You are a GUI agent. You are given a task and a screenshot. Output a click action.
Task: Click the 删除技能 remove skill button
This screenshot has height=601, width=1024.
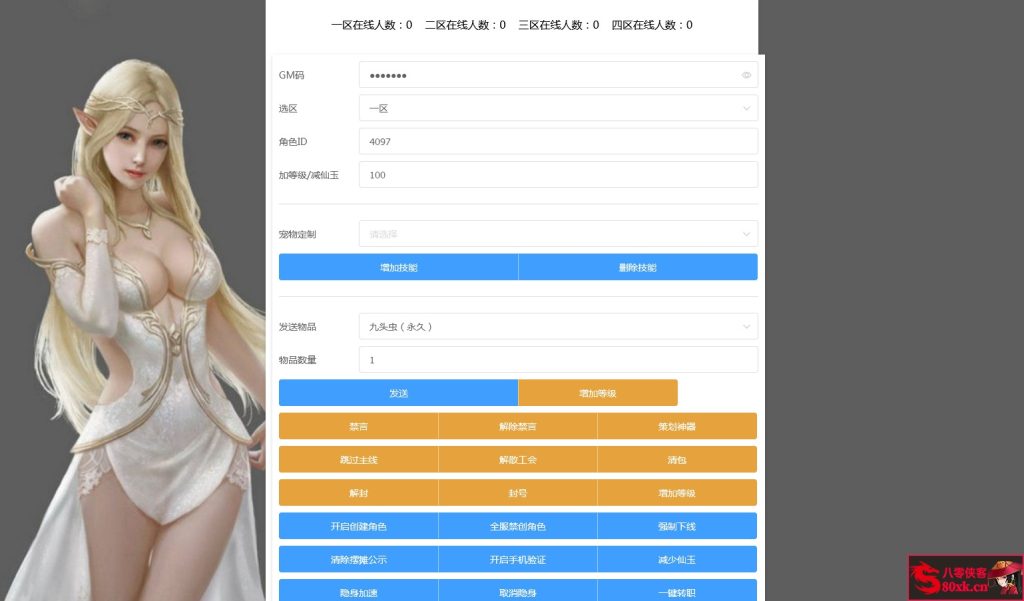point(638,267)
